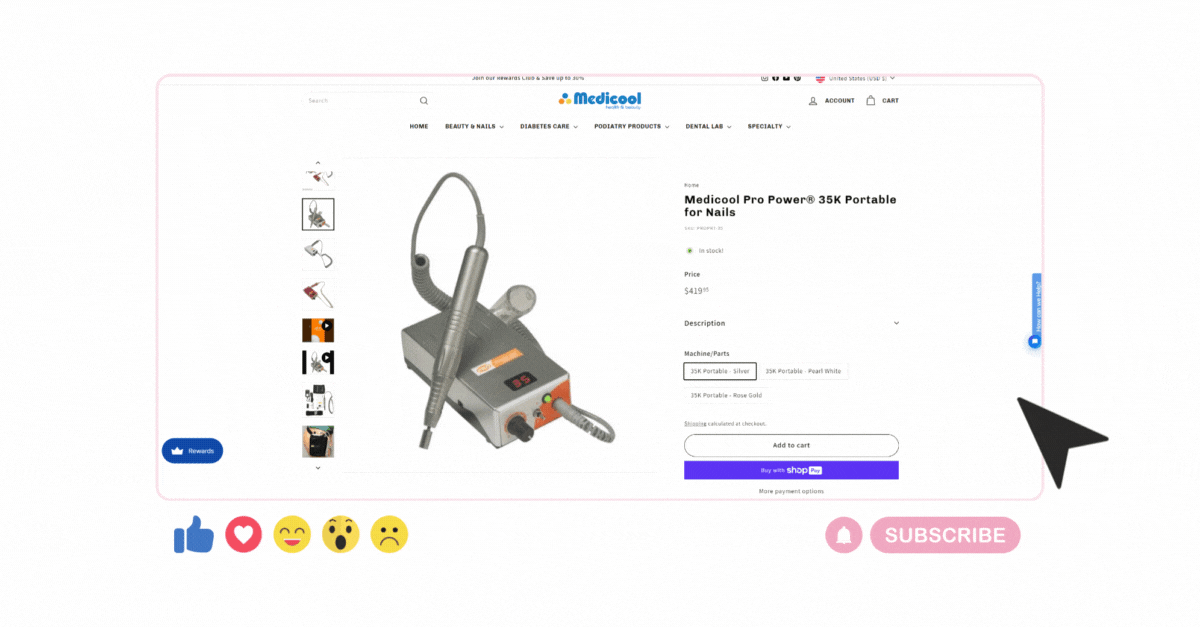The width and height of the screenshot is (1200, 627).
Task: Click the pink notification bell
Action: coord(844,535)
